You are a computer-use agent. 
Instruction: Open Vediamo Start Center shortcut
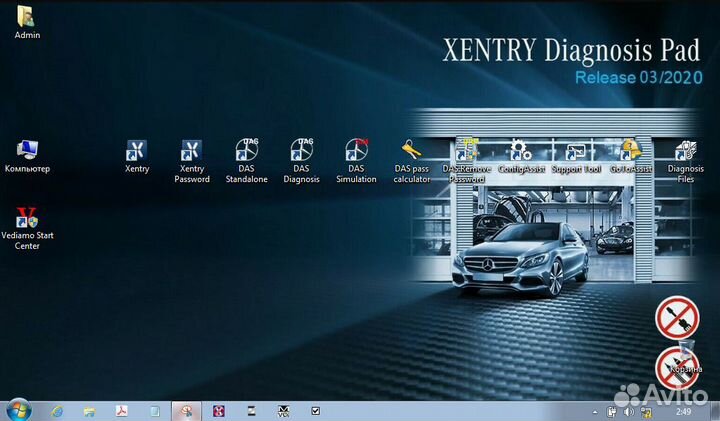27,220
